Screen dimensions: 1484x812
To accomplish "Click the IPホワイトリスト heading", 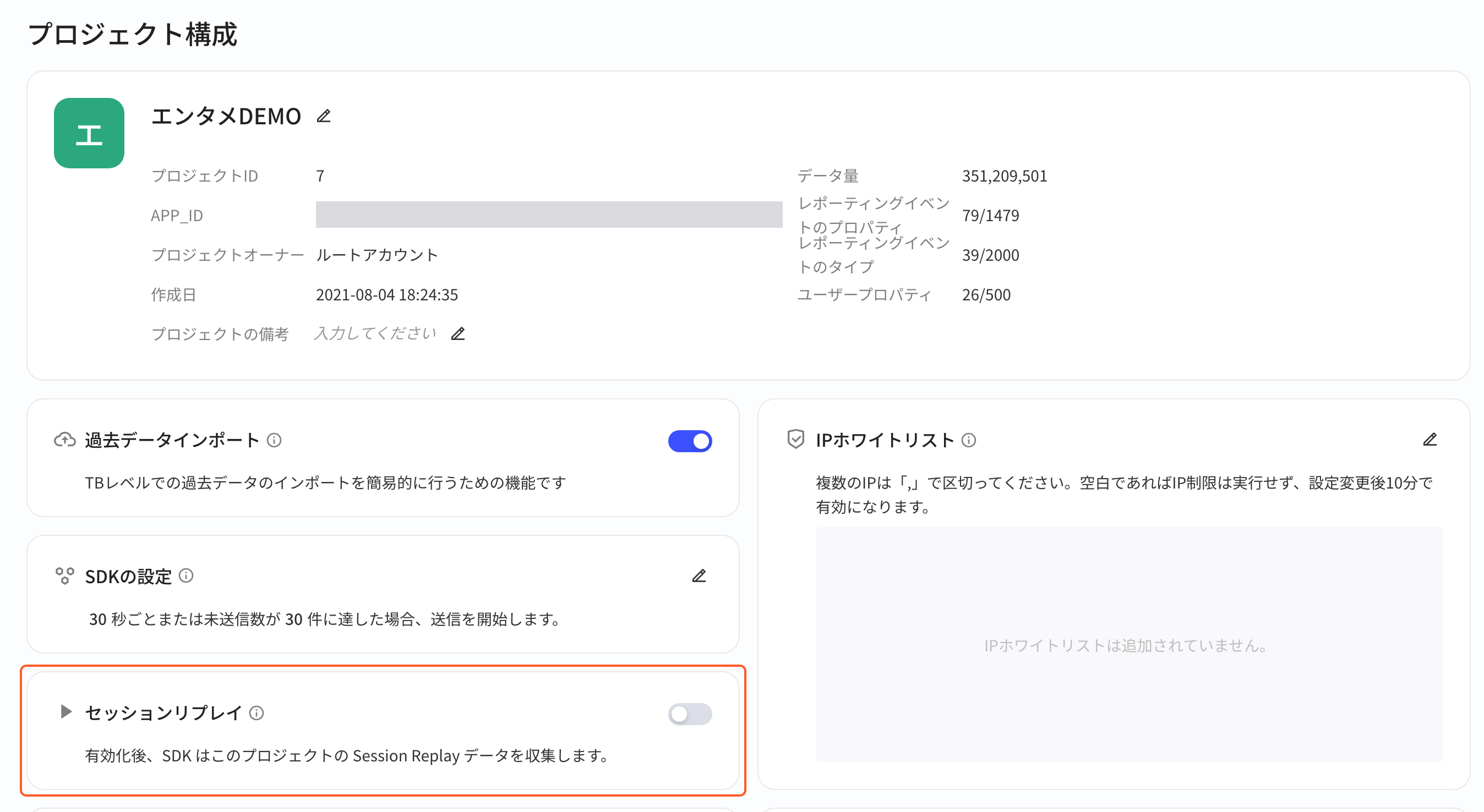I will tap(885, 441).
